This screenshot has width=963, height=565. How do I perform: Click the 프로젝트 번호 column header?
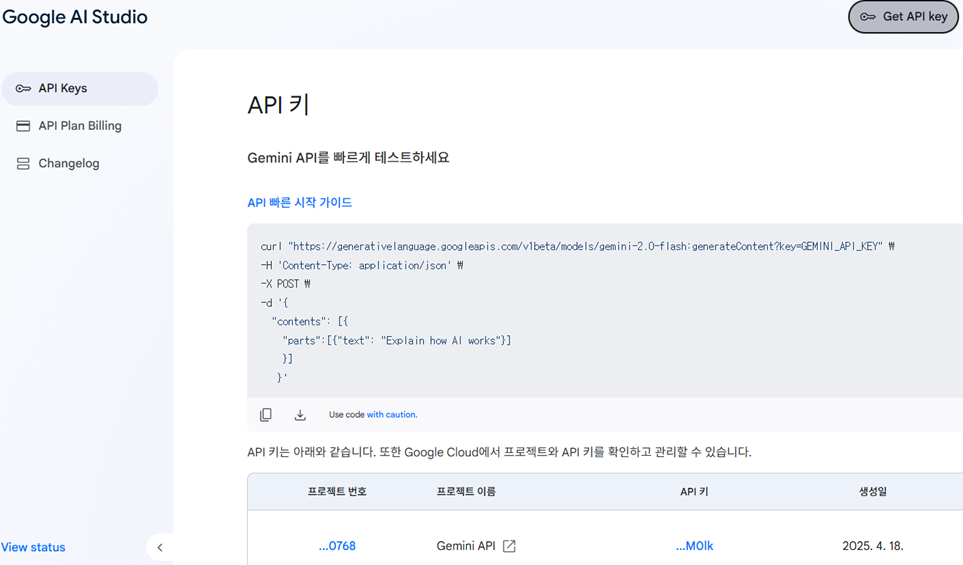pos(337,491)
